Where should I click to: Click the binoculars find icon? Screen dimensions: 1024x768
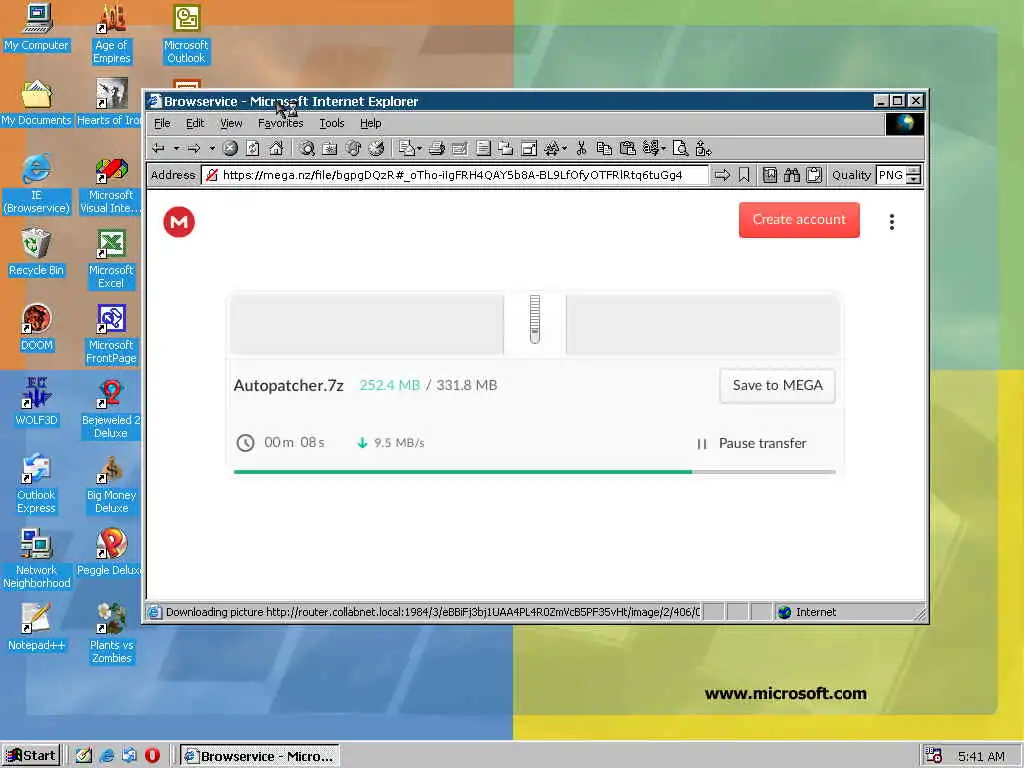(x=792, y=175)
